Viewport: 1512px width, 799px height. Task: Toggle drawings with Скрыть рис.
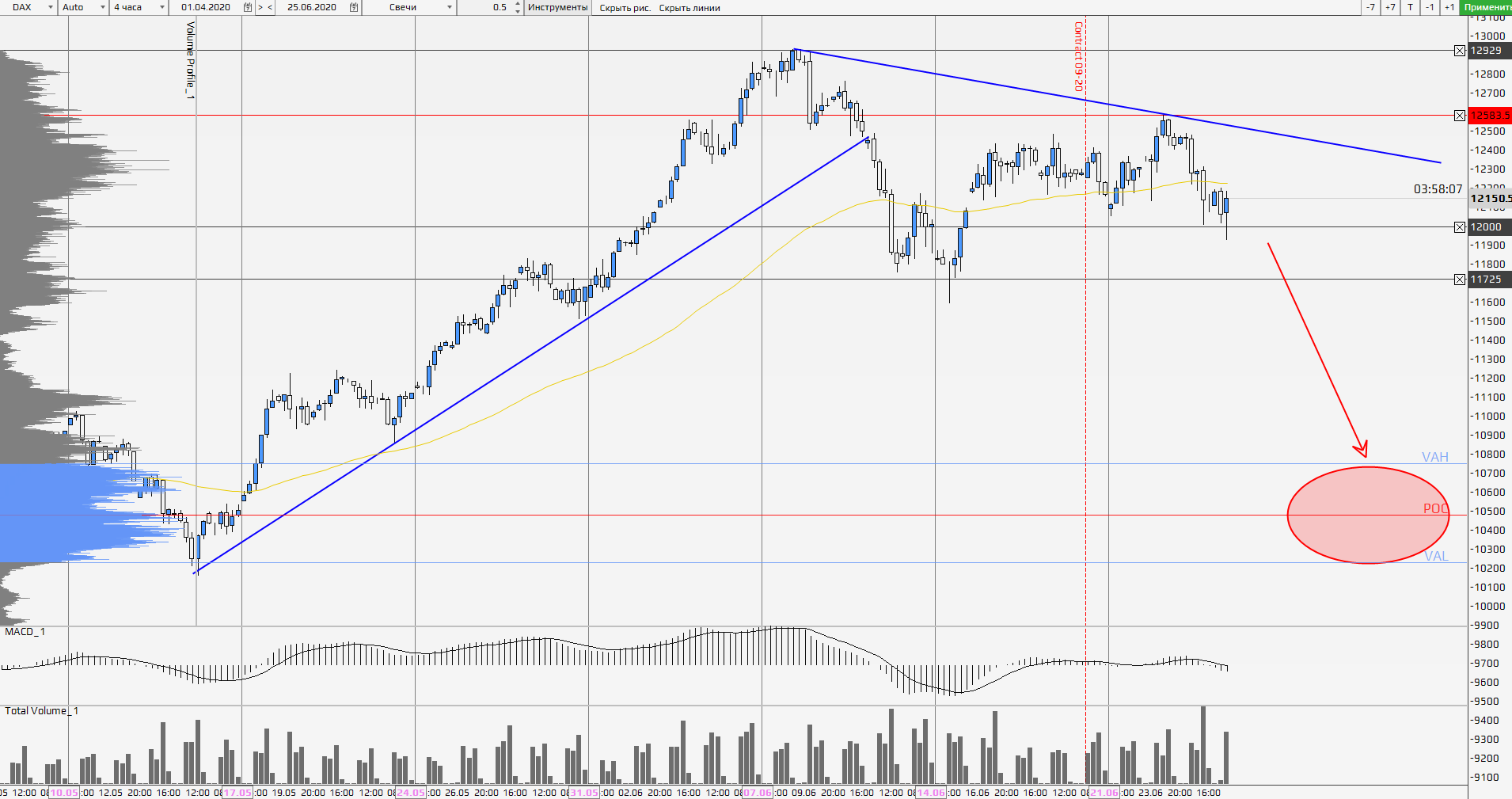tap(625, 8)
